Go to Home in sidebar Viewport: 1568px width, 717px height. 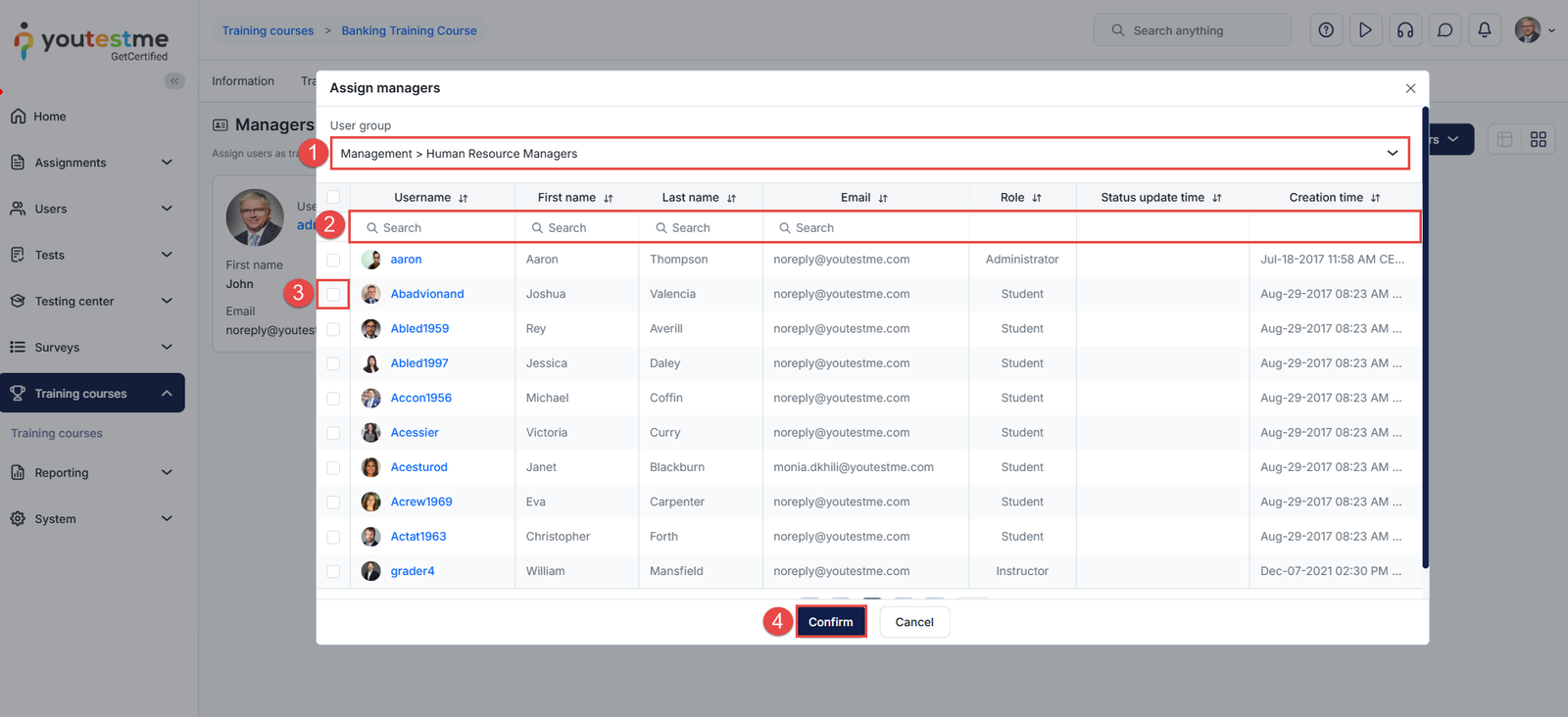(x=50, y=117)
